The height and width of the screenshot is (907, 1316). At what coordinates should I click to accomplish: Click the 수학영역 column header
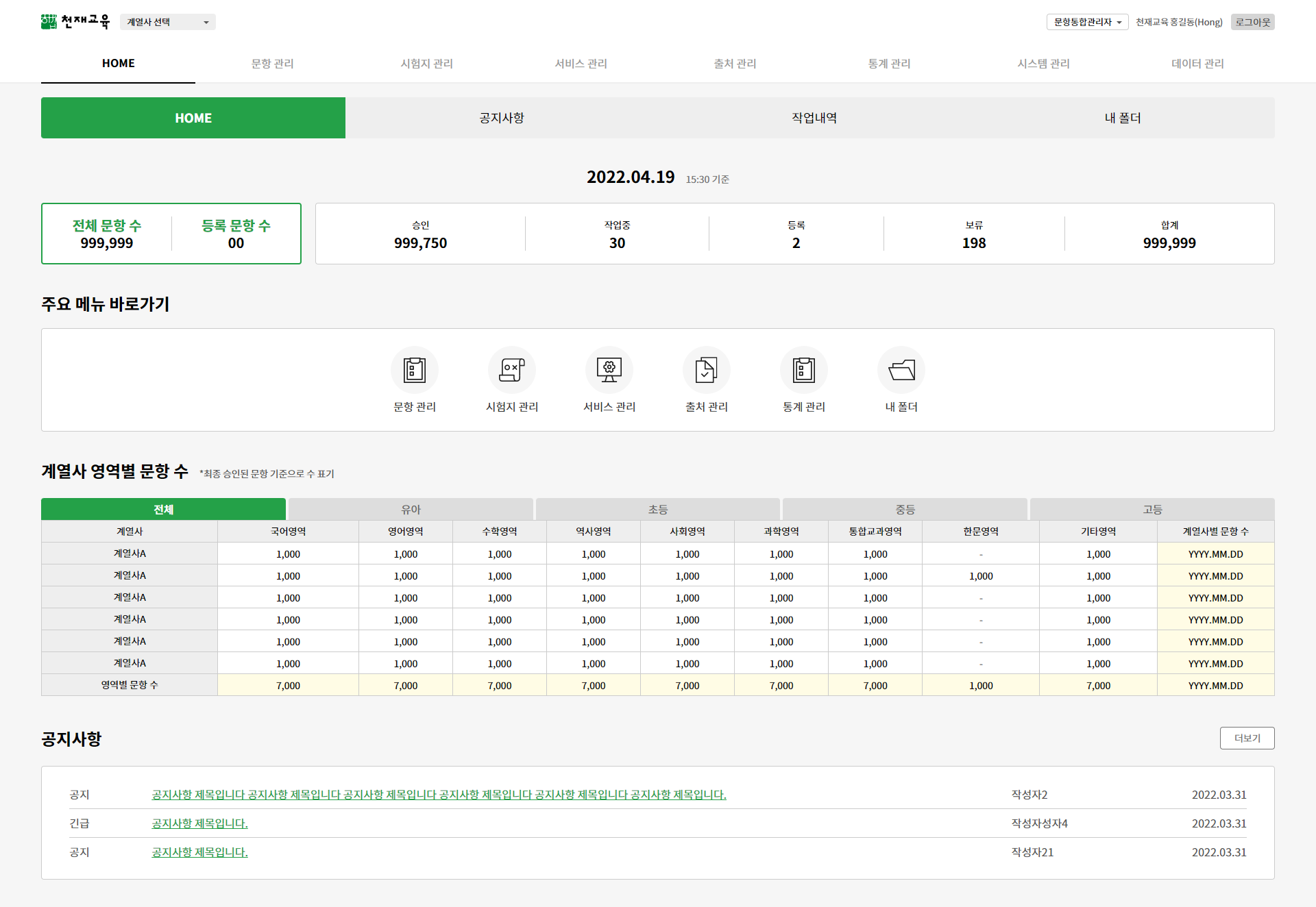500,531
